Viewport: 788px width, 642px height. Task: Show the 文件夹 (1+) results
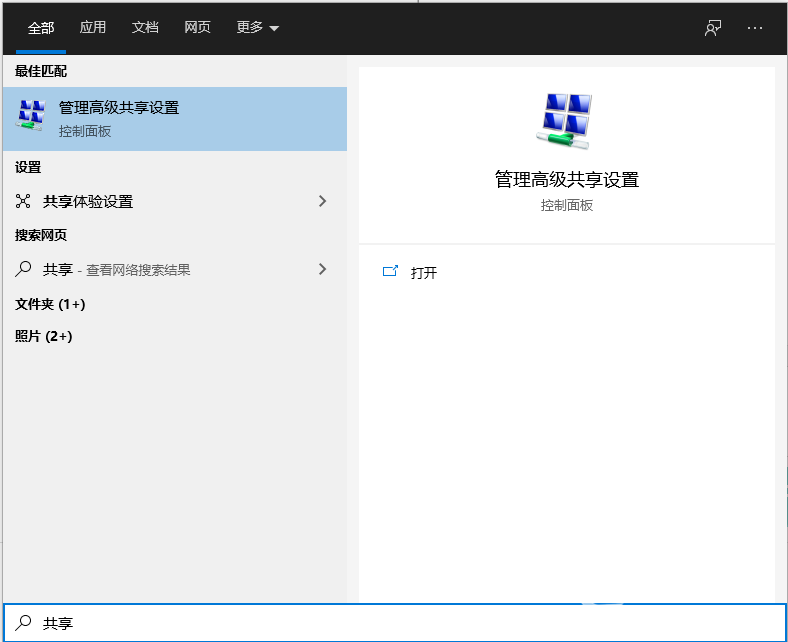pos(50,303)
